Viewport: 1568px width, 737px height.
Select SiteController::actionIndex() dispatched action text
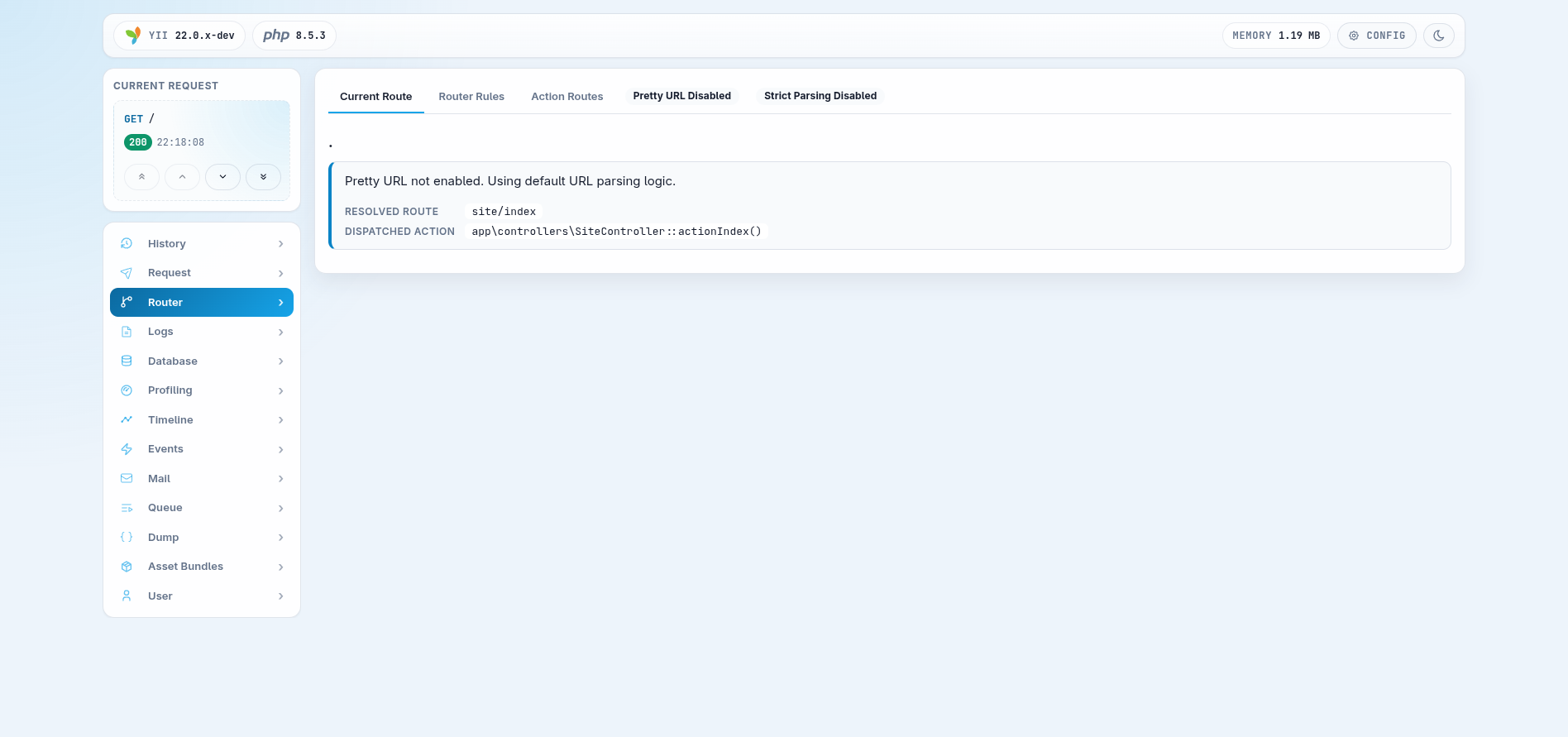(x=617, y=232)
